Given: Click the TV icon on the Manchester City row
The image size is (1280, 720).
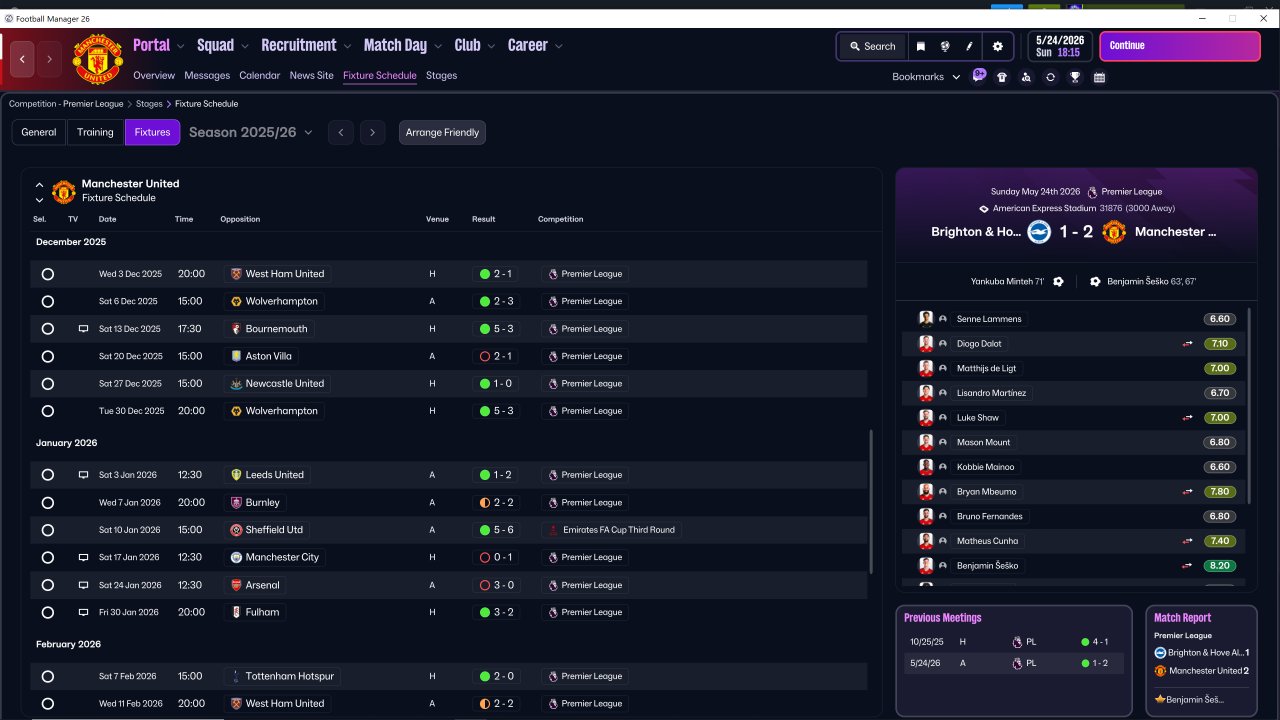Looking at the screenshot, I should [x=83, y=558].
